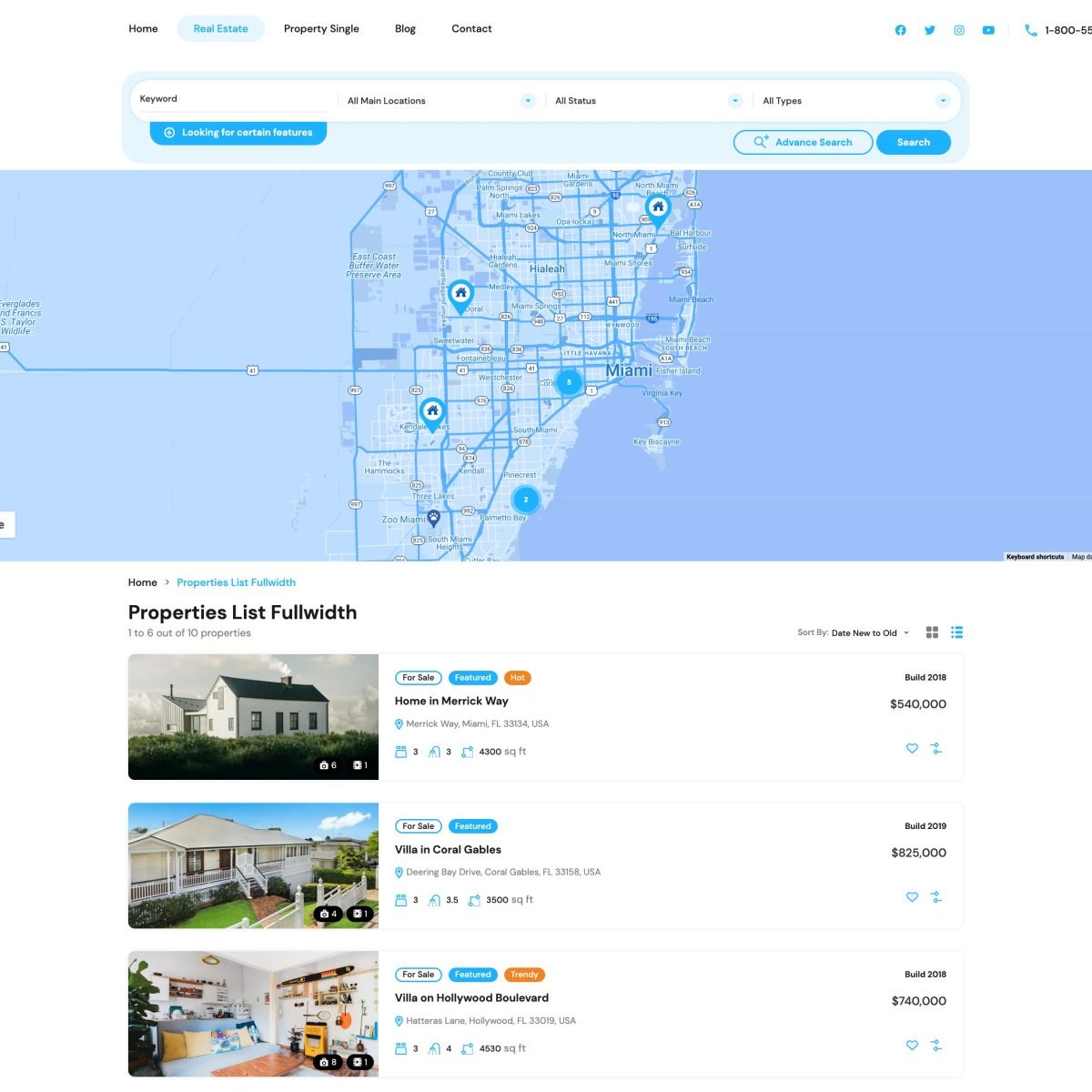This screenshot has height=1092, width=1092.
Task: Go to the Property Single menu item
Action: tap(321, 29)
